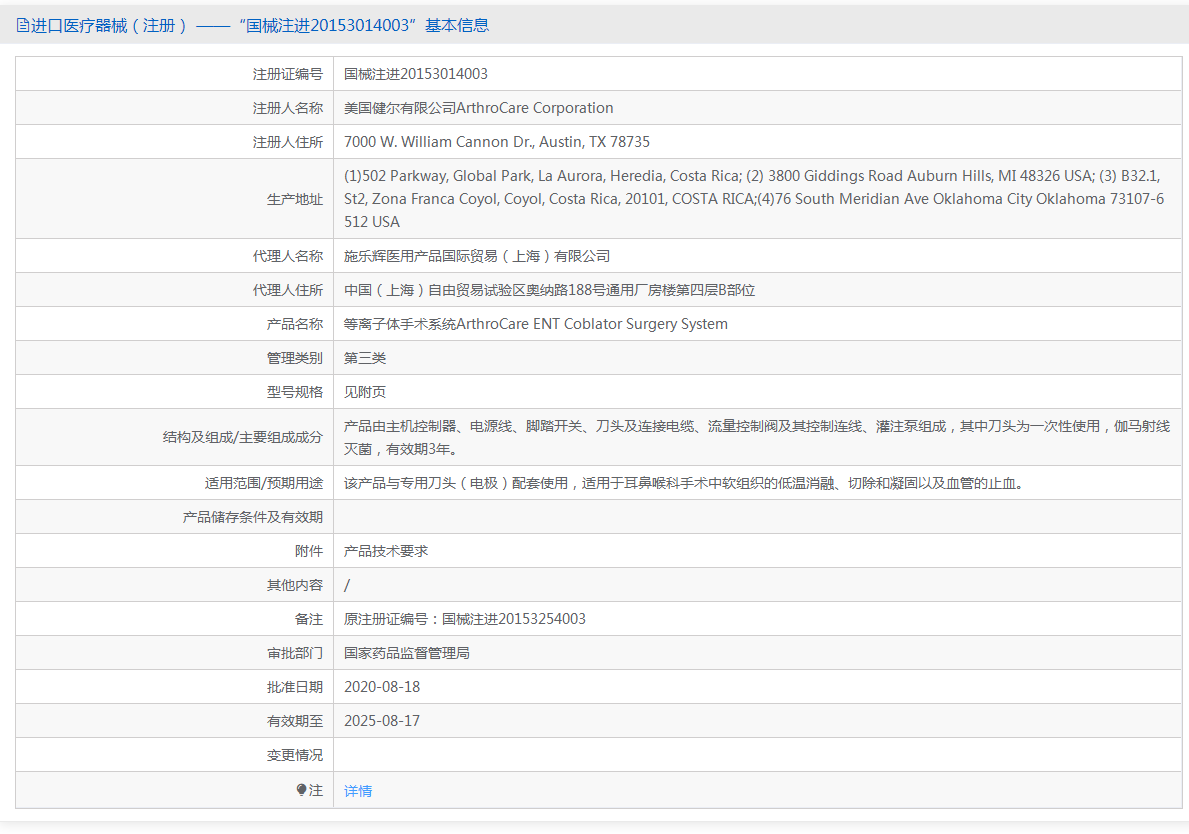Click the 变更情况 label
This screenshot has width=1189, height=834.
point(294,755)
